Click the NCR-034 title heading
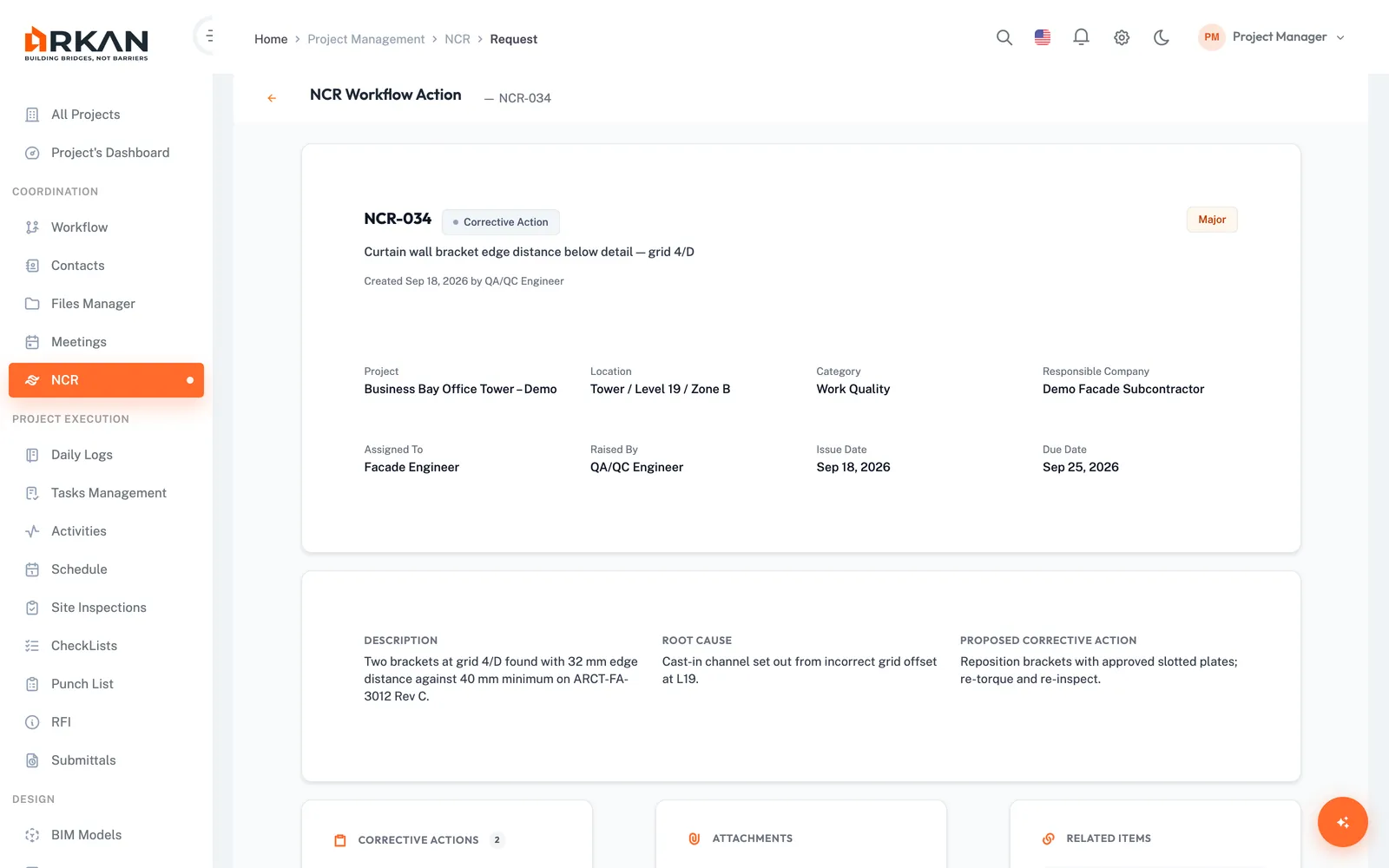 click(398, 219)
